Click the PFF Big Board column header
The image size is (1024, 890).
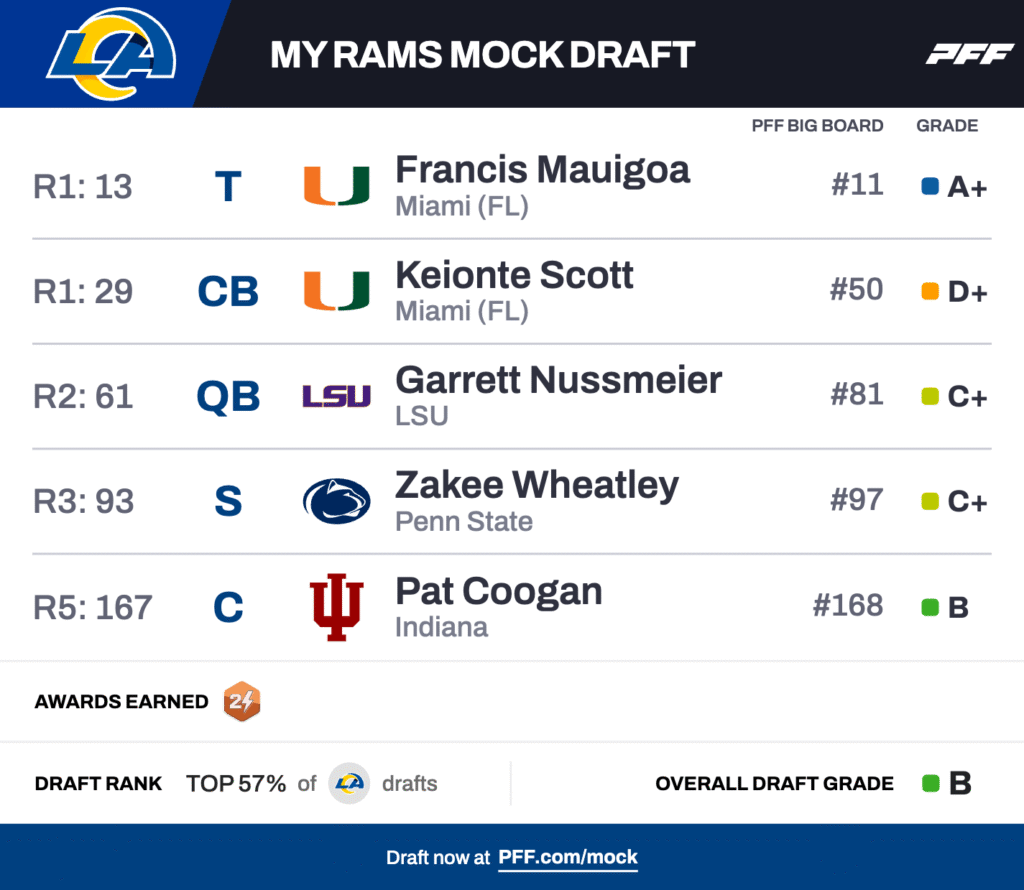pyautogui.click(x=817, y=126)
